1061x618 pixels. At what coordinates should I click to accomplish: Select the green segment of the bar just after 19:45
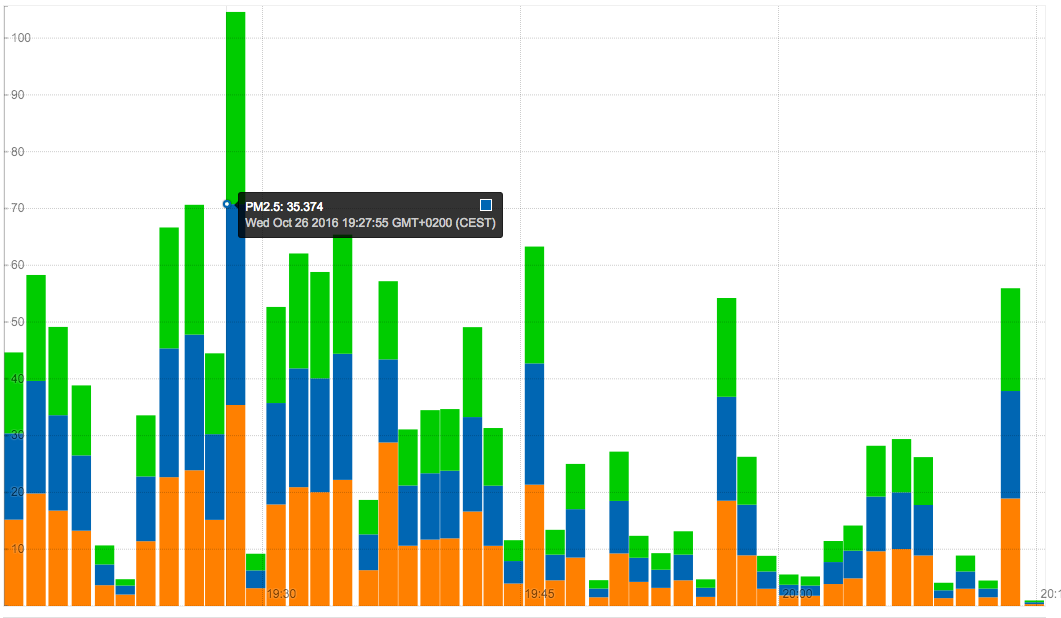(555, 542)
